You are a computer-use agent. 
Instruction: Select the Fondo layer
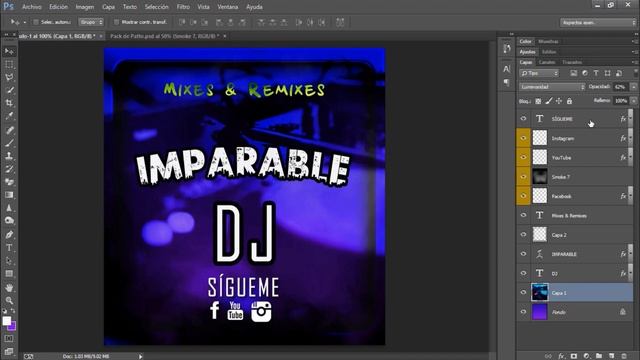tap(575, 312)
